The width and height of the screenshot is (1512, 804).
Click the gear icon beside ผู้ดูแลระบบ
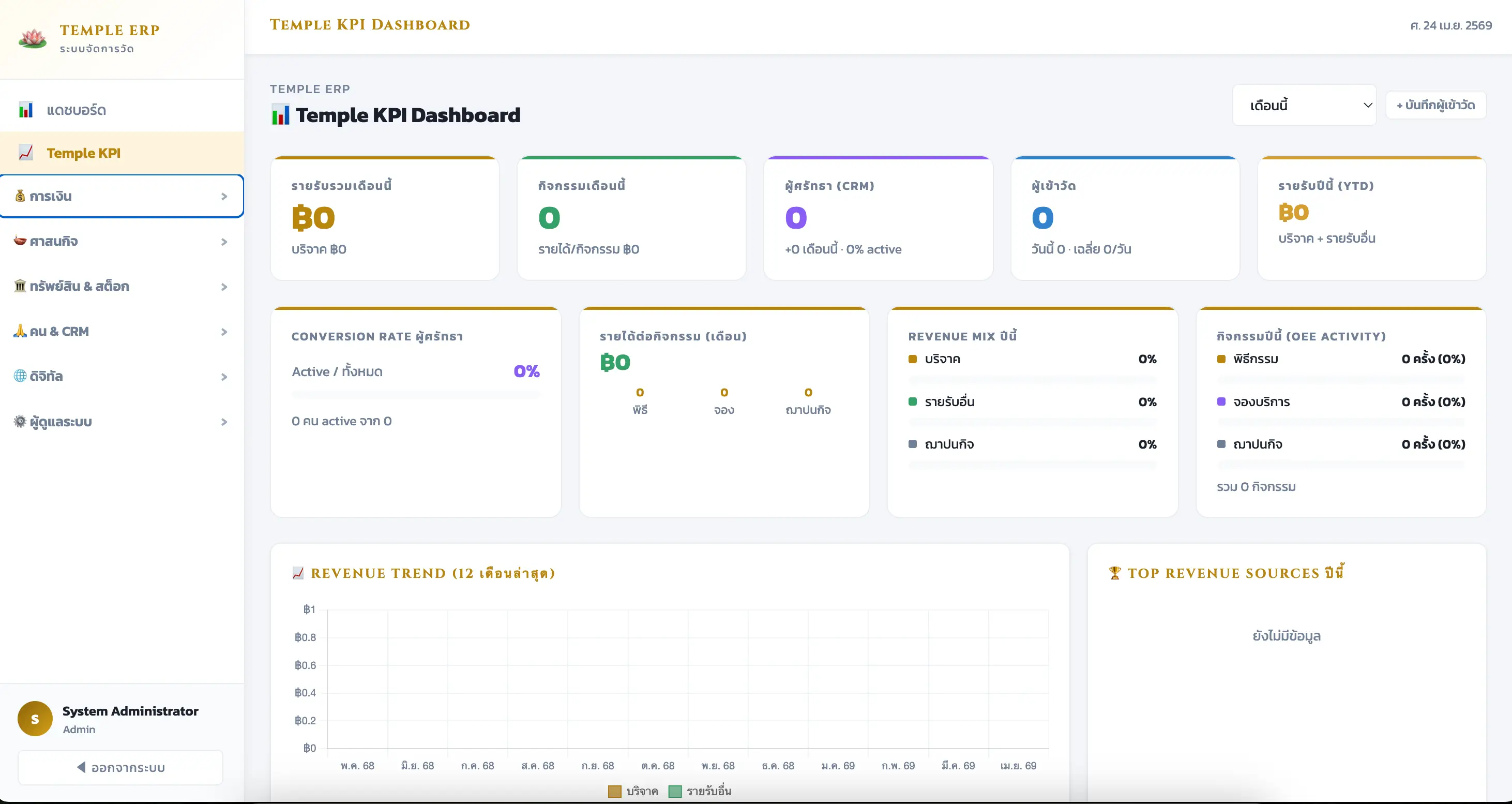point(20,421)
